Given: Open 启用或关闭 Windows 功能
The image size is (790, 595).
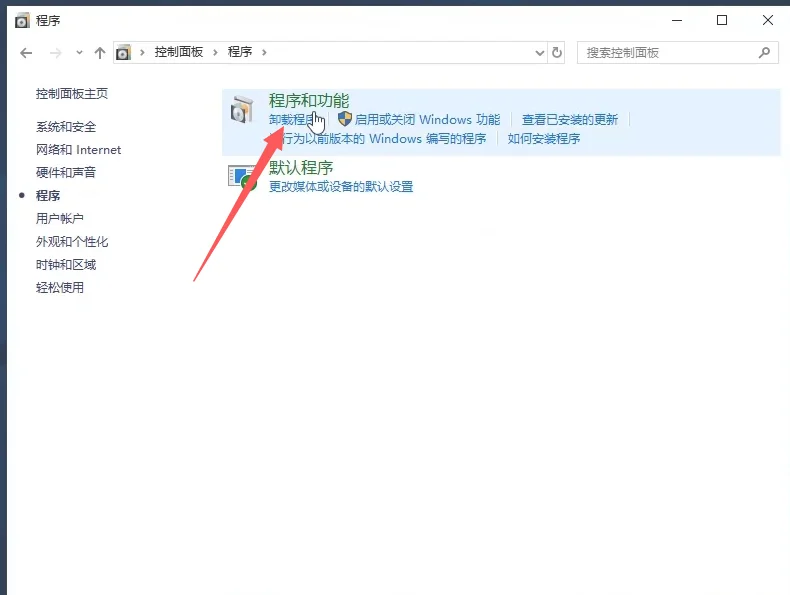Looking at the screenshot, I should (427, 120).
